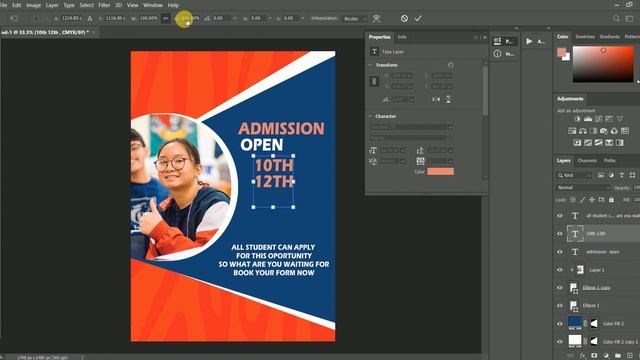The image size is (640, 360).
Task: Add a Color Lookup adjustment
Action: (x=625, y=131)
